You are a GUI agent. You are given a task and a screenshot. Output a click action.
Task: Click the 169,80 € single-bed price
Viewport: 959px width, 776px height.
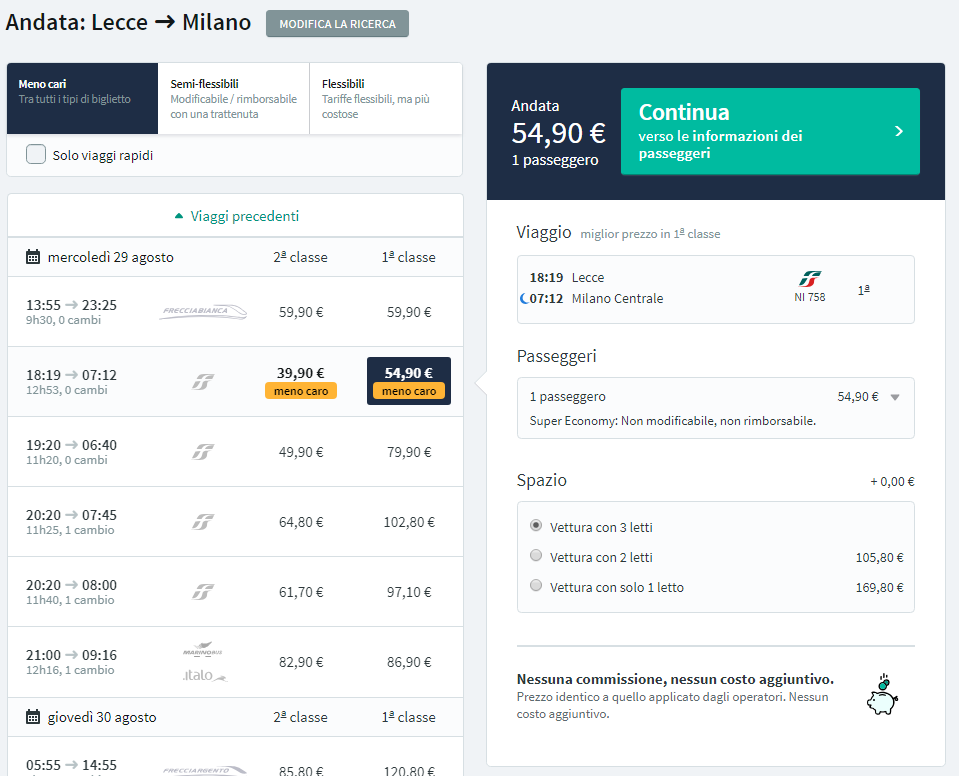tap(879, 588)
